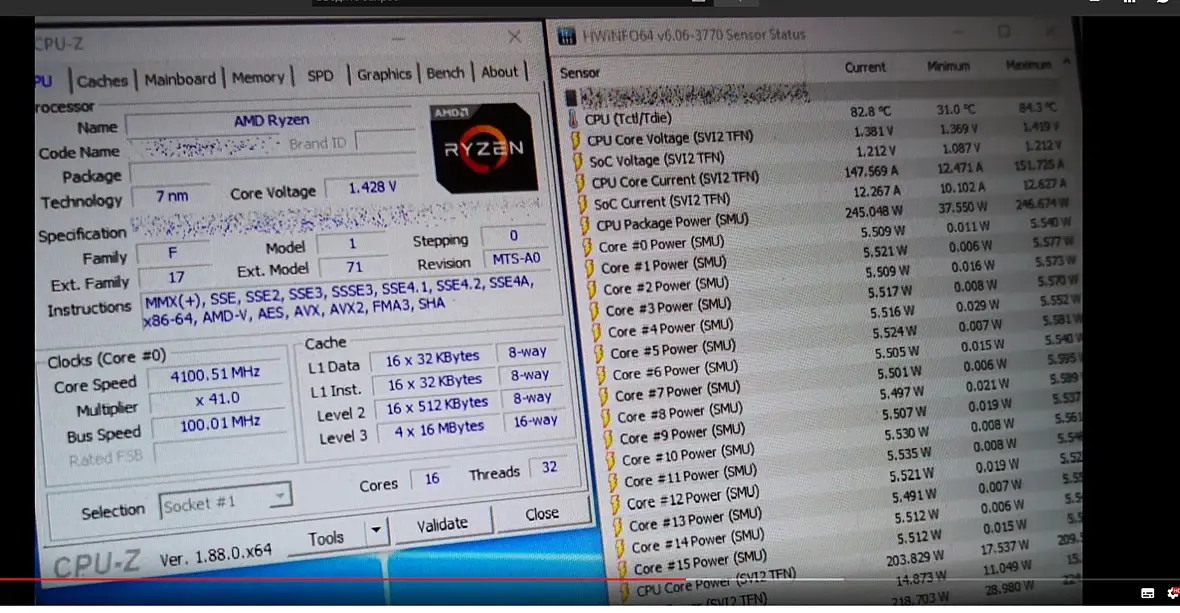Switch to the Graphics tab
Viewport: 1180px width, 613px height.
pos(384,74)
